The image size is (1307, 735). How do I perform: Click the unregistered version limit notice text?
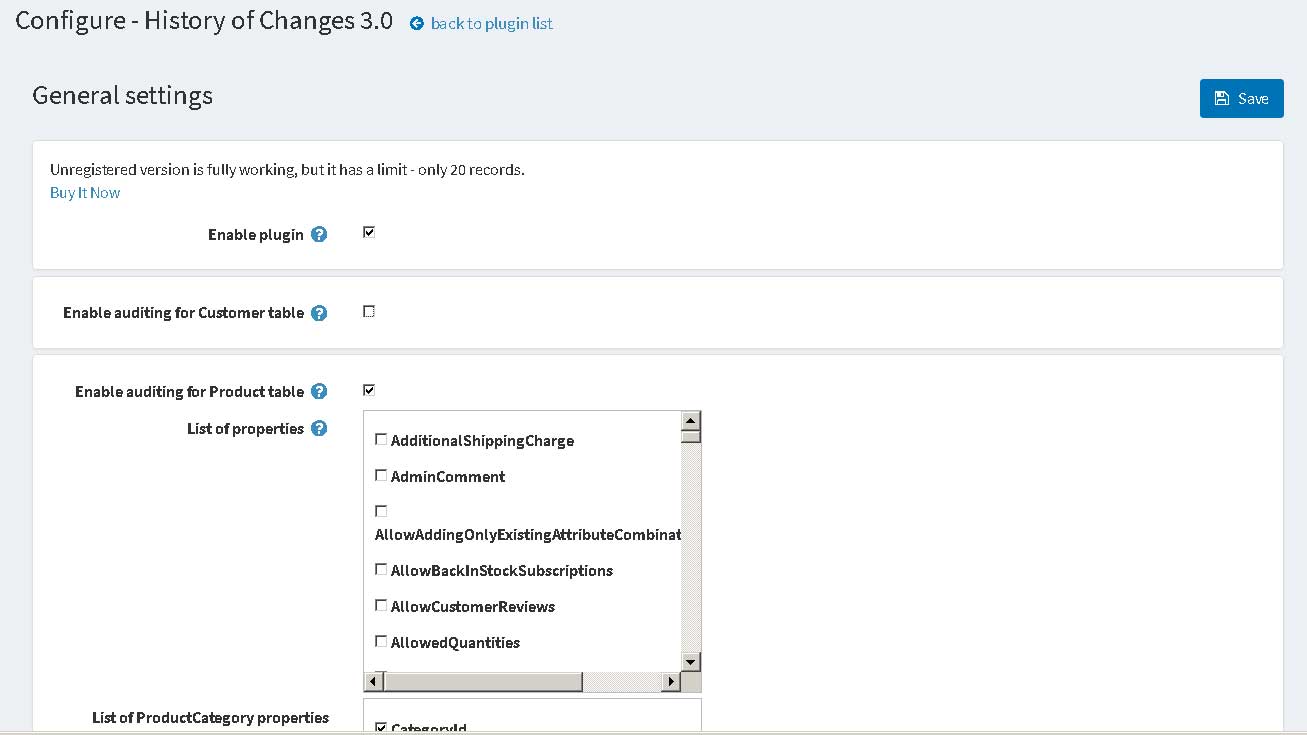point(287,170)
